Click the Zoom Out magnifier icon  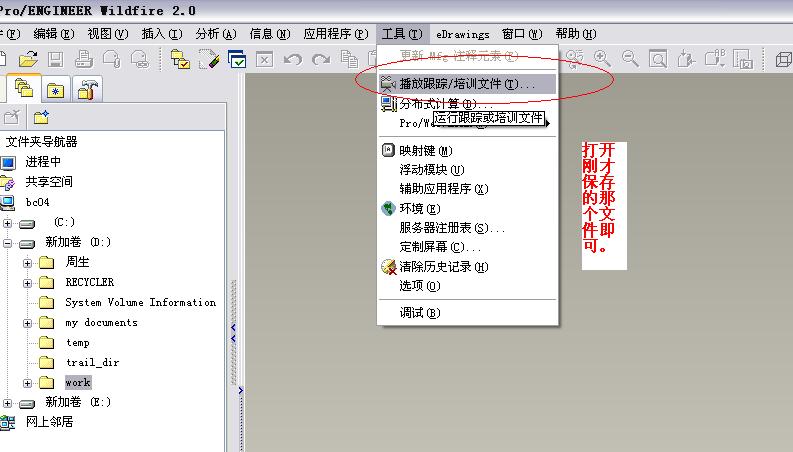tap(630, 59)
